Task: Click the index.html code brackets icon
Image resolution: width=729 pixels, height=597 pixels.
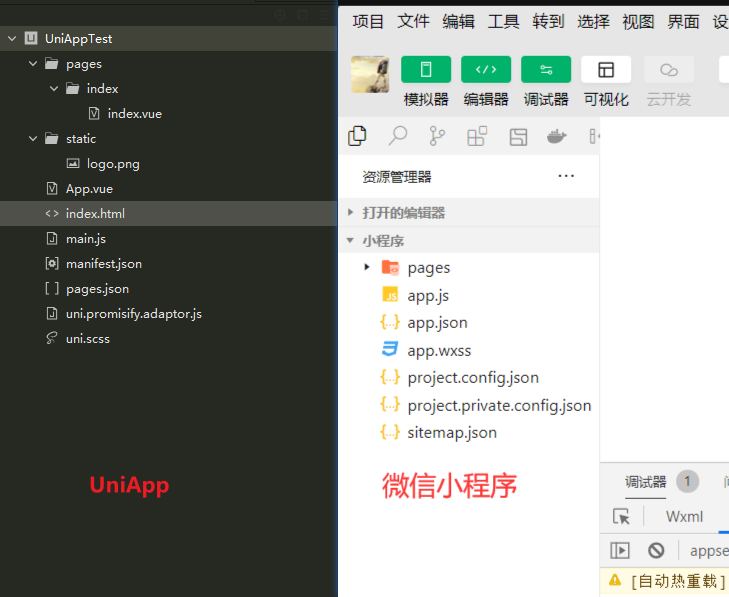Action: (52, 213)
